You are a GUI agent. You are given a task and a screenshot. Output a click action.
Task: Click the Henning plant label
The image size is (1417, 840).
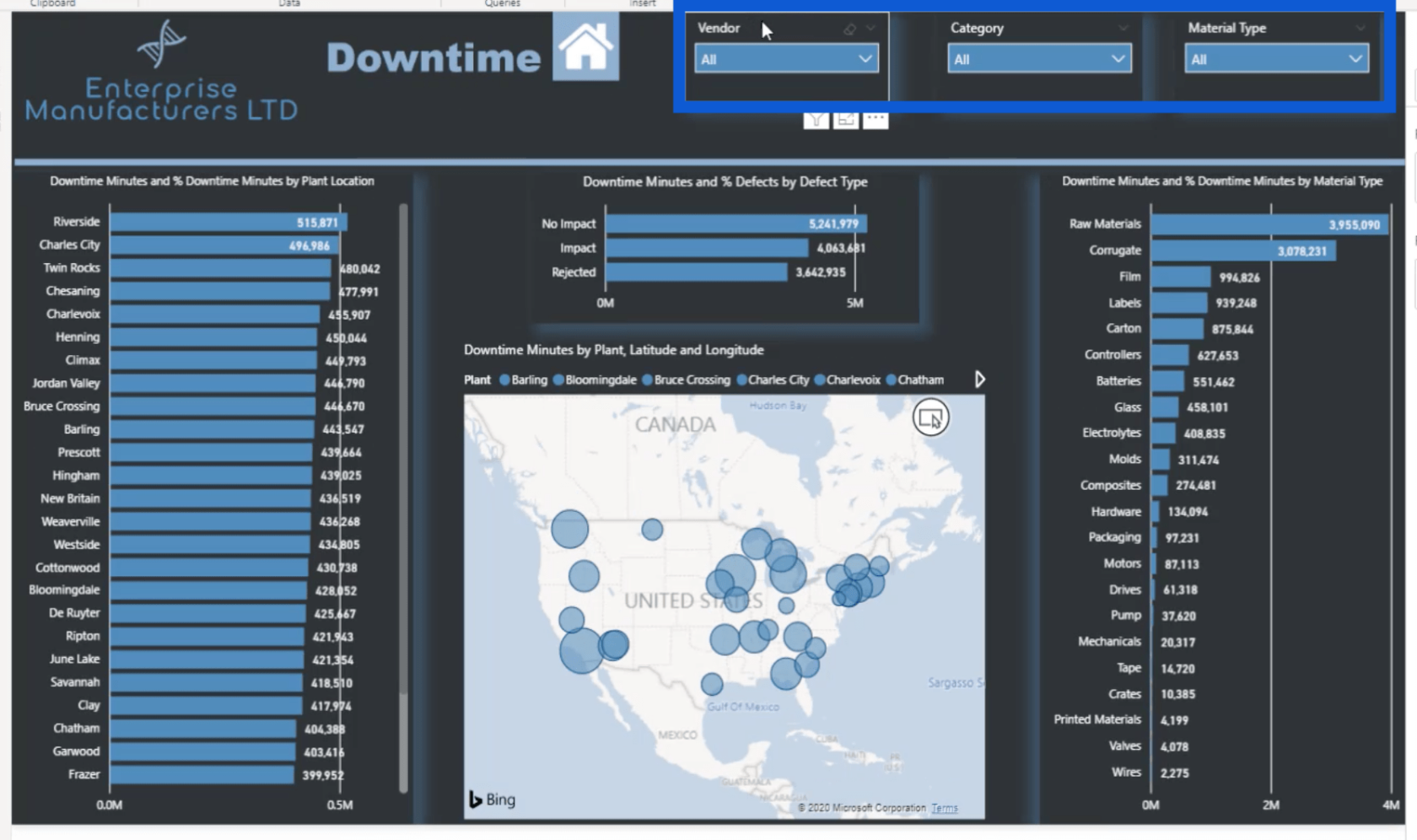coord(78,337)
